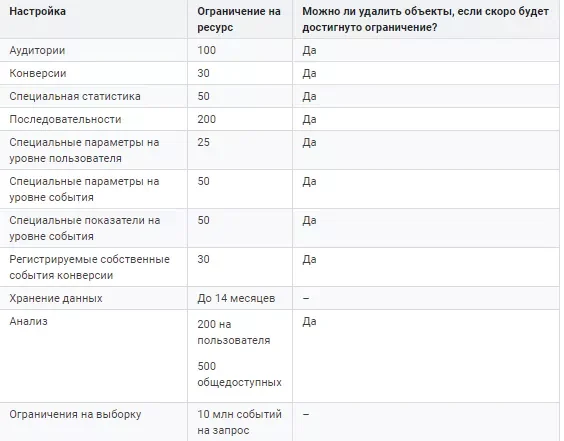The height and width of the screenshot is (441, 564).
Task: Select the «Последовательности» row label
Action: click(65, 119)
